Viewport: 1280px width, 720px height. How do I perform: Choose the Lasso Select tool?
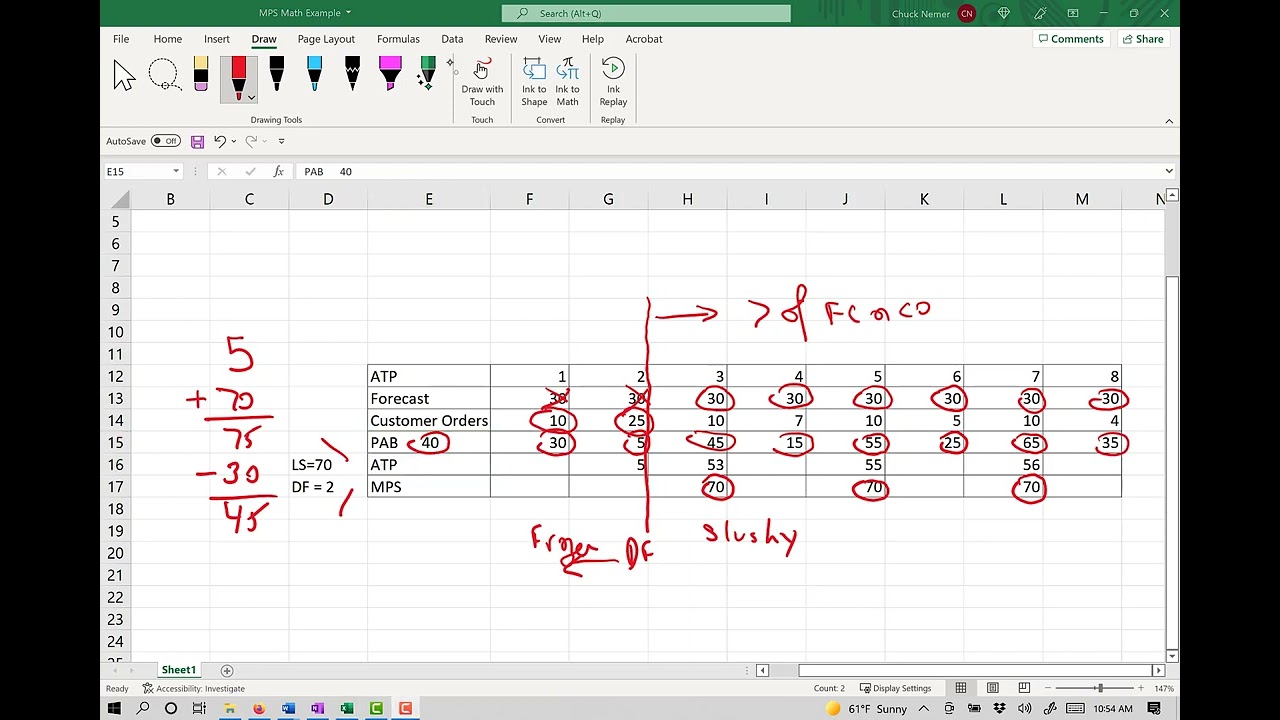[163, 76]
